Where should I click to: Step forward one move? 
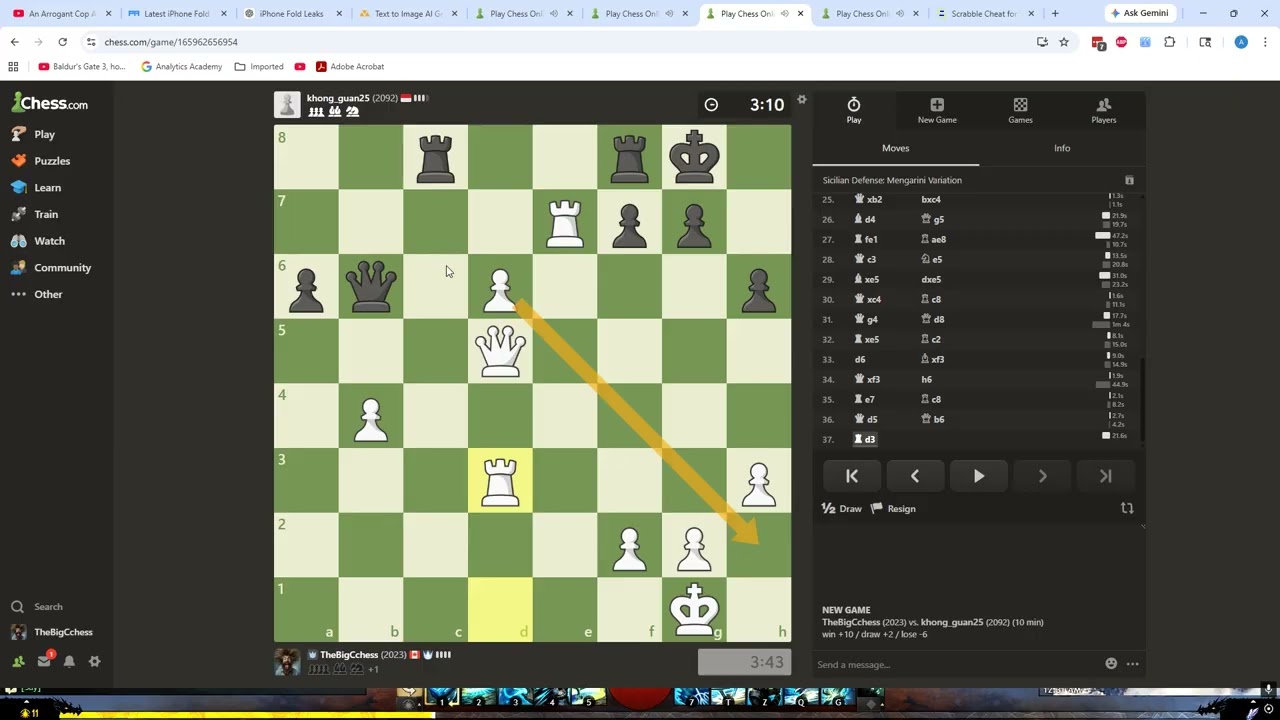pos(1042,477)
